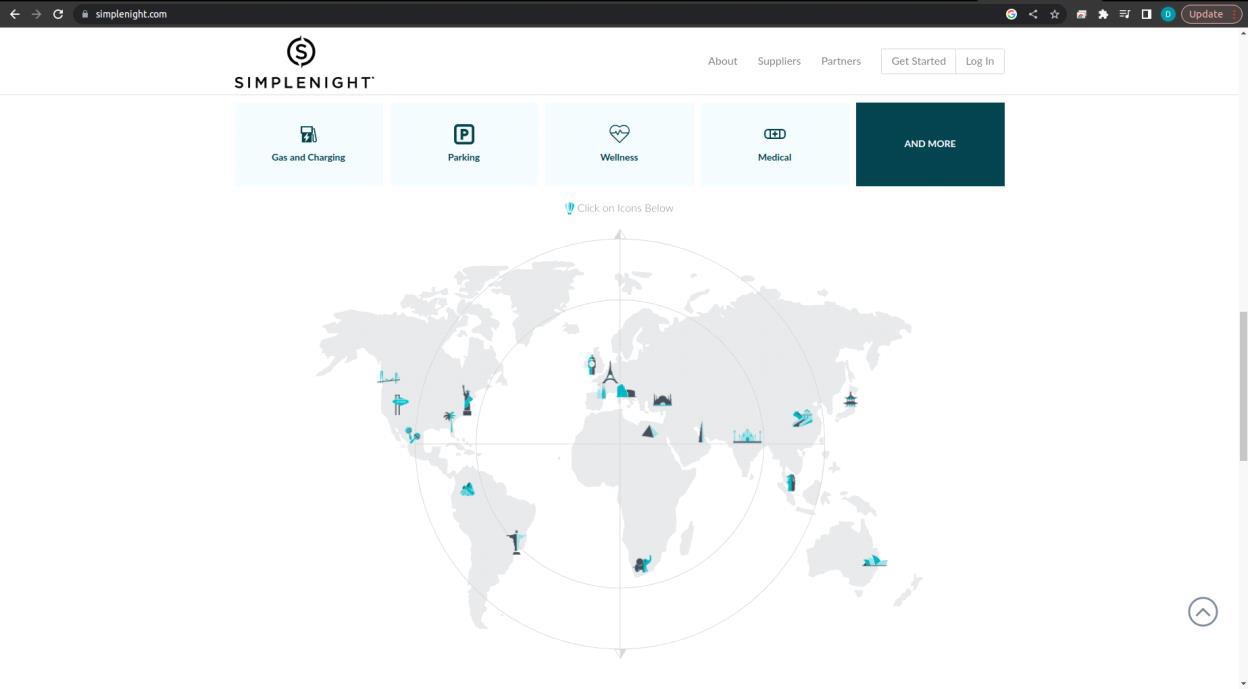Viewport: 1248px width, 689px height.
Task: Click the Statue of Liberty map icon
Action: pos(466,400)
